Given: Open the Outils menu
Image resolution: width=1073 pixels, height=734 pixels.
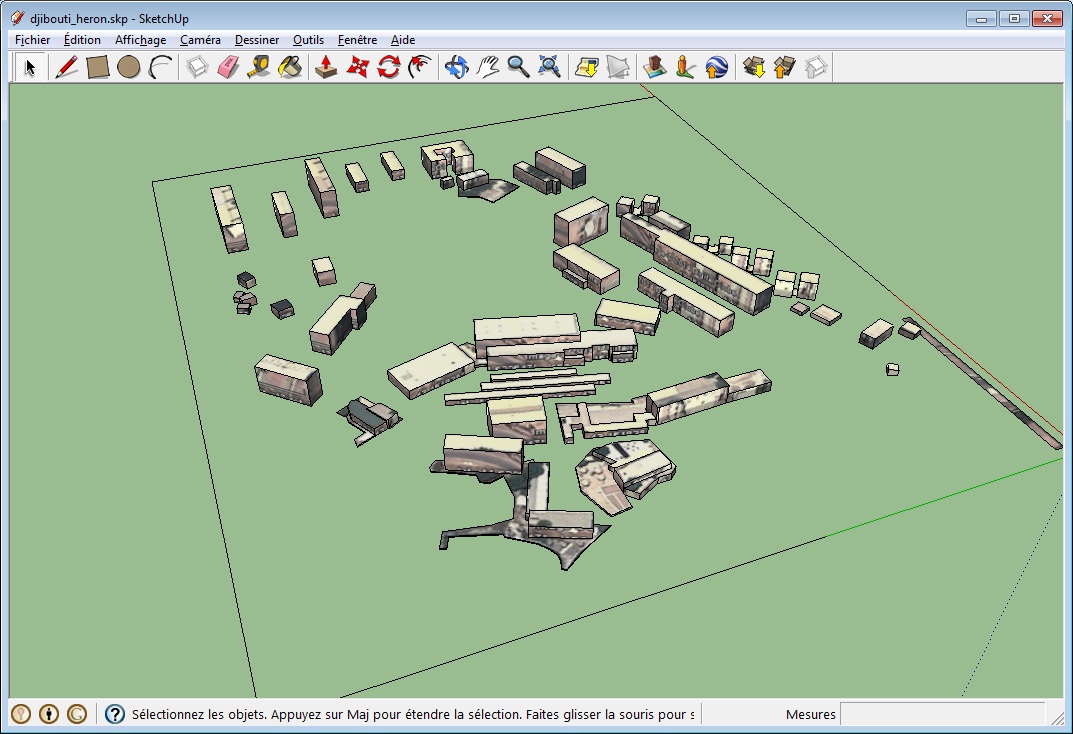Looking at the screenshot, I should click(308, 40).
